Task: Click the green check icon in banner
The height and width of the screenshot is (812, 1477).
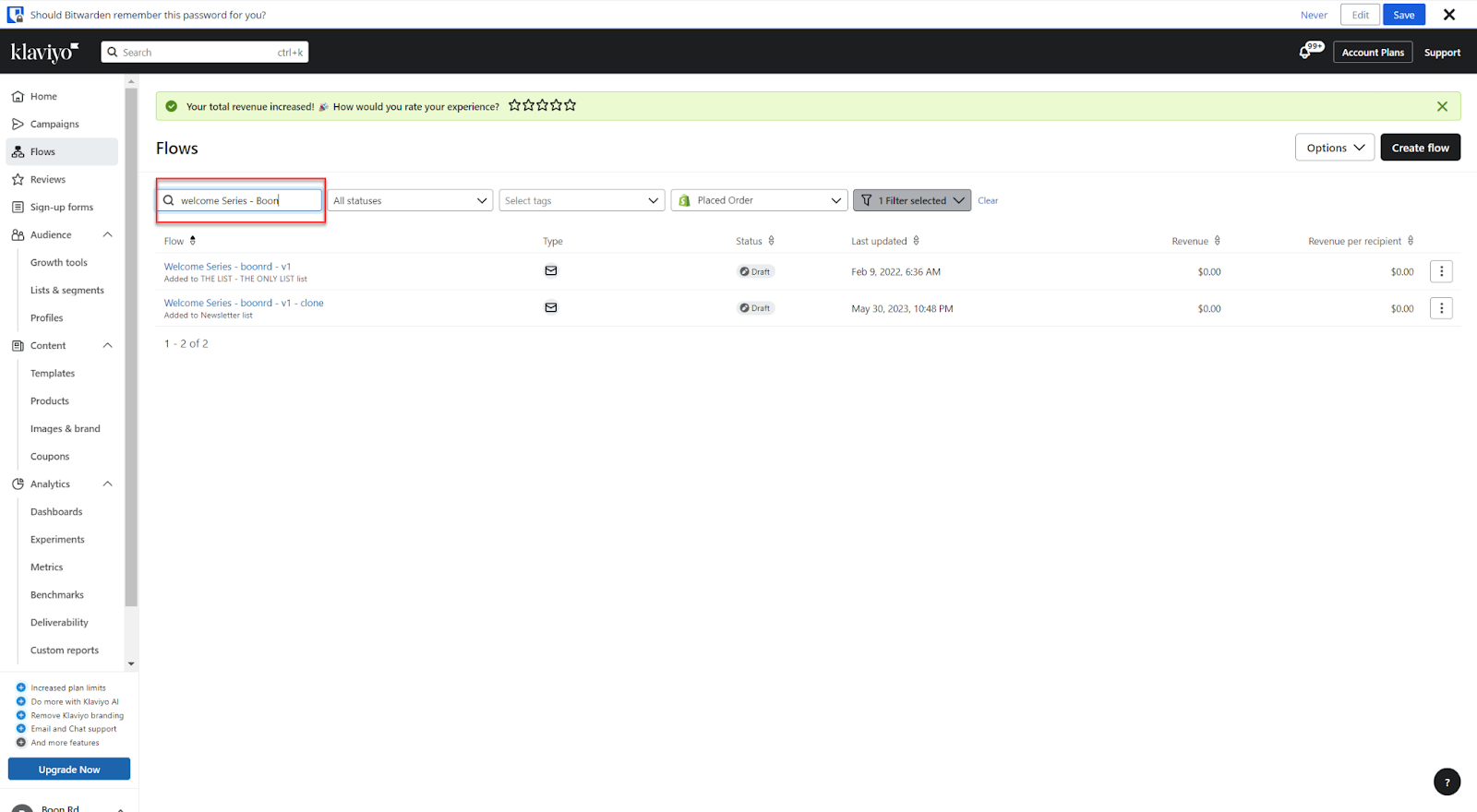Action: (171, 106)
